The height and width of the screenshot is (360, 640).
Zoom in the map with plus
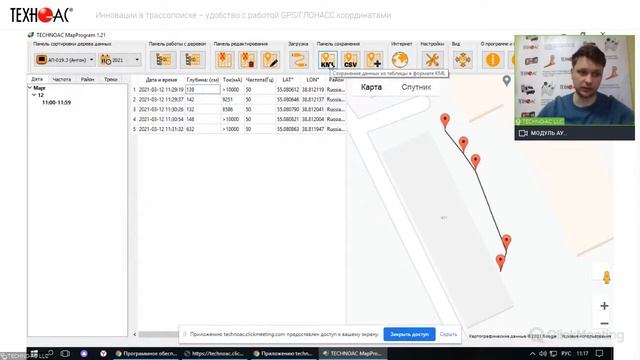(x=604, y=306)
